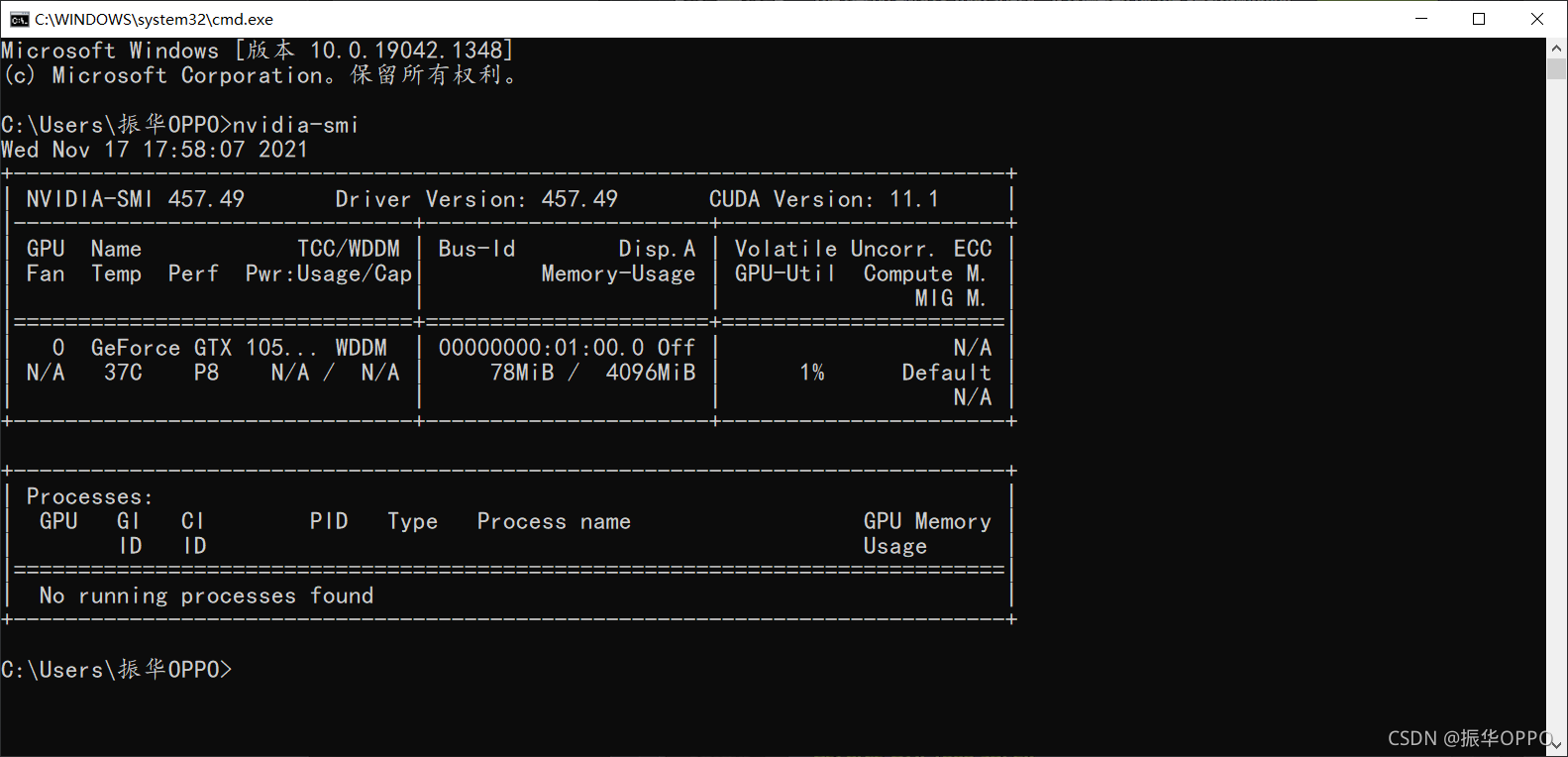Click the WDDM driver model value

click(361, 348)
